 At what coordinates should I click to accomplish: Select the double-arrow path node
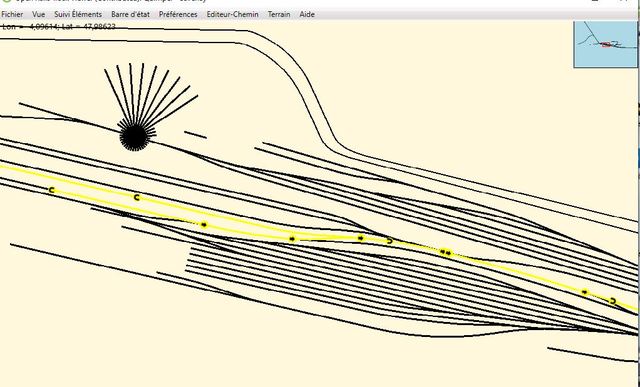[445, 253]
